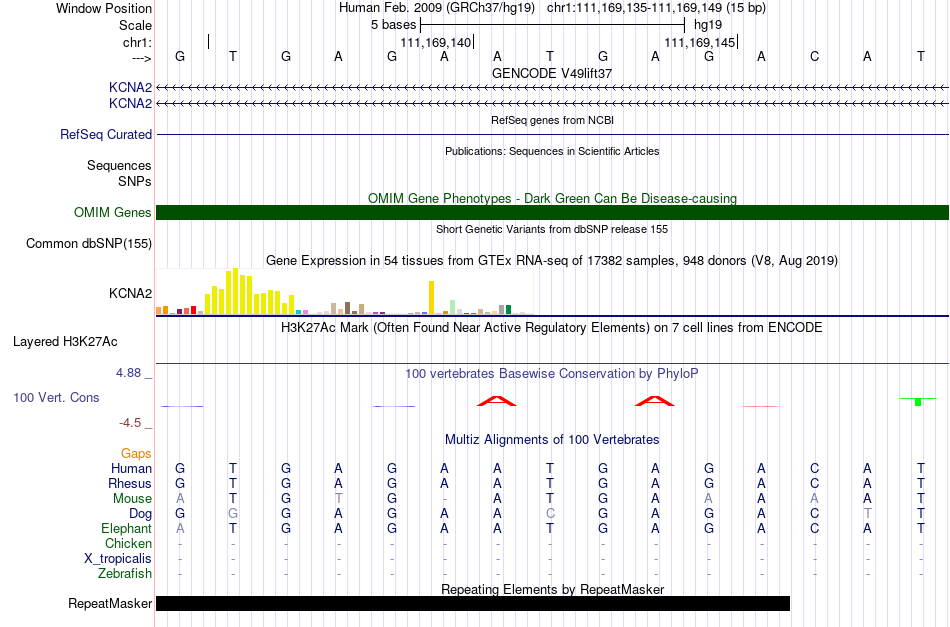Viewport: 950px width, 627px height.
Task: Click the green PhyloP conservation marker
Action: click(918, 401)
